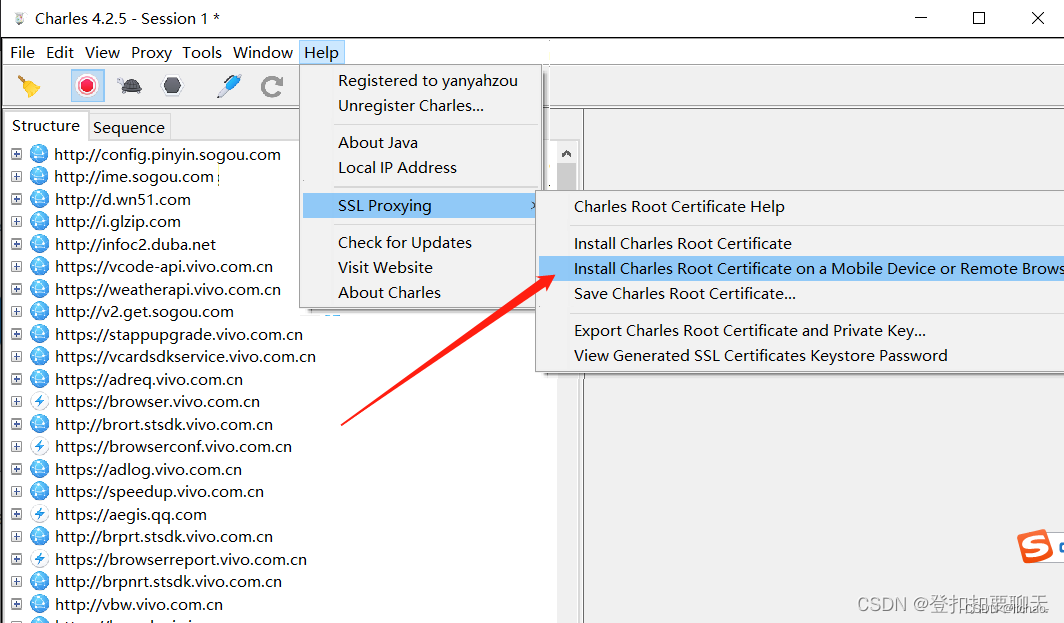This screenshot has height=623, width=1064.
Task: Open the Edit menu
Action: [60, 52]
